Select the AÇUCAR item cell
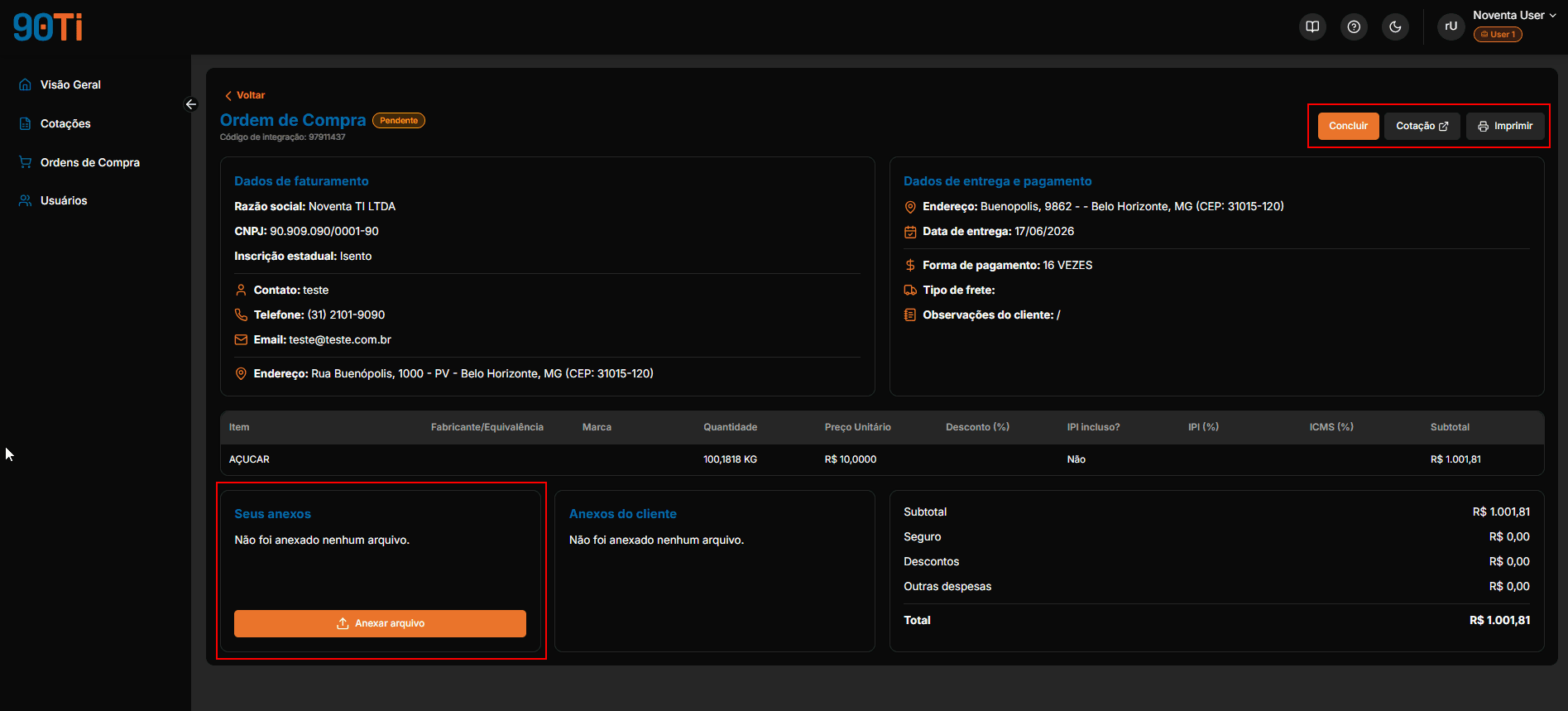Image resolution: width=1568 pixels, height=711 pixels. pos(249,459)
